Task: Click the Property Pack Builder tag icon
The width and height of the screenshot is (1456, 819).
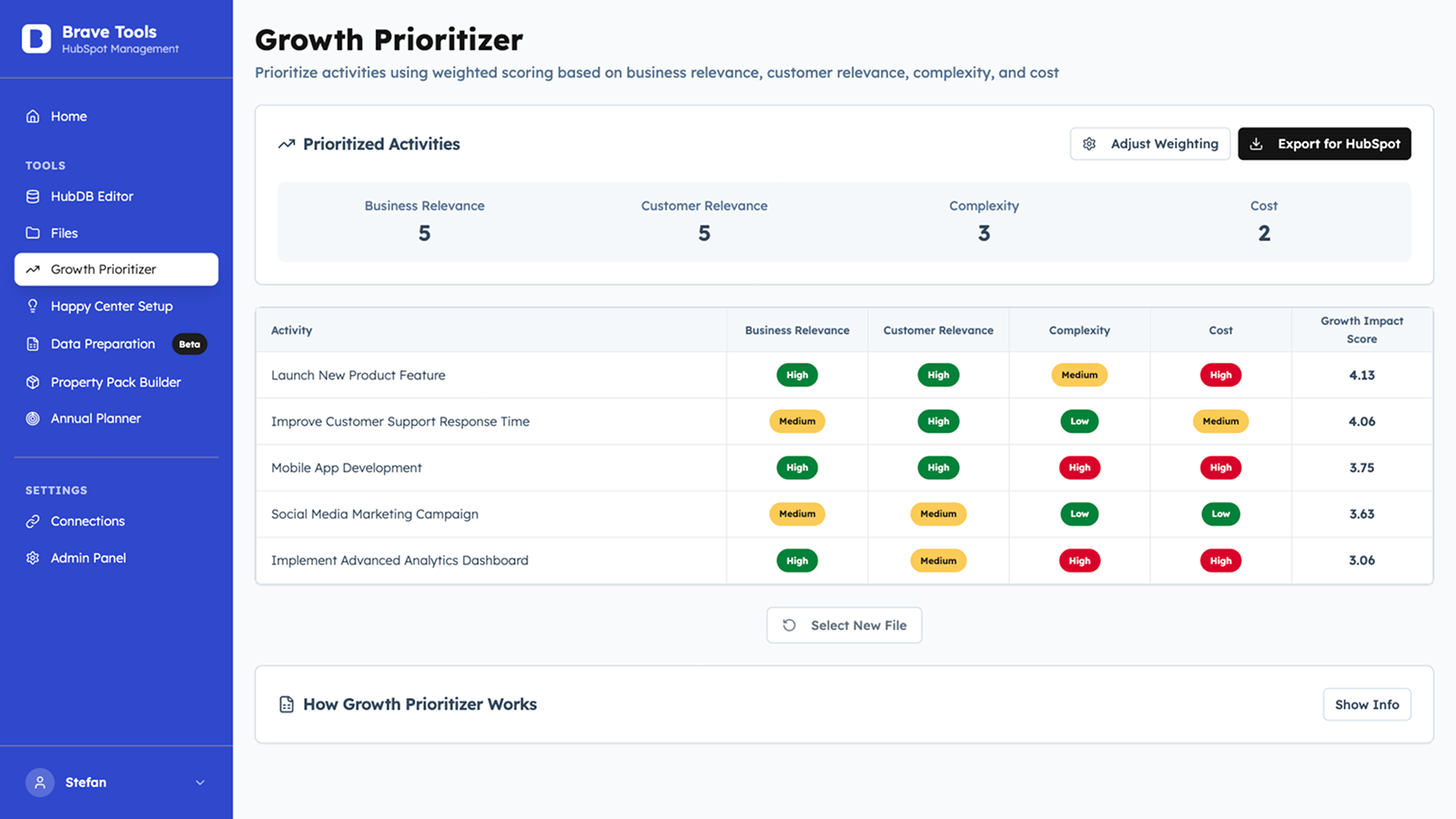Action: pyautogui.click(x=33, y=381)
